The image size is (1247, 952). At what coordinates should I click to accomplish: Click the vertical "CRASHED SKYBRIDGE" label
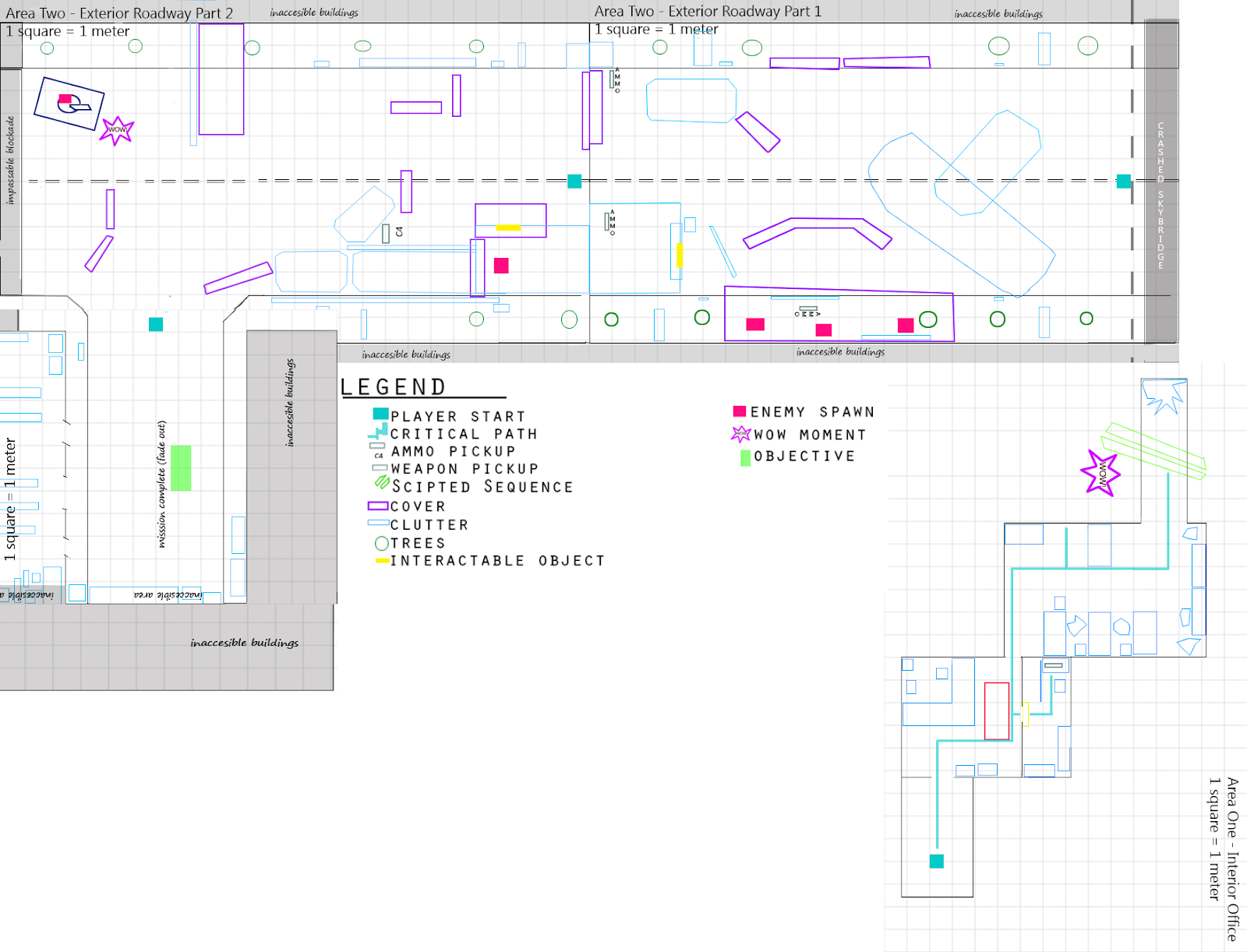click(1160, 196)
